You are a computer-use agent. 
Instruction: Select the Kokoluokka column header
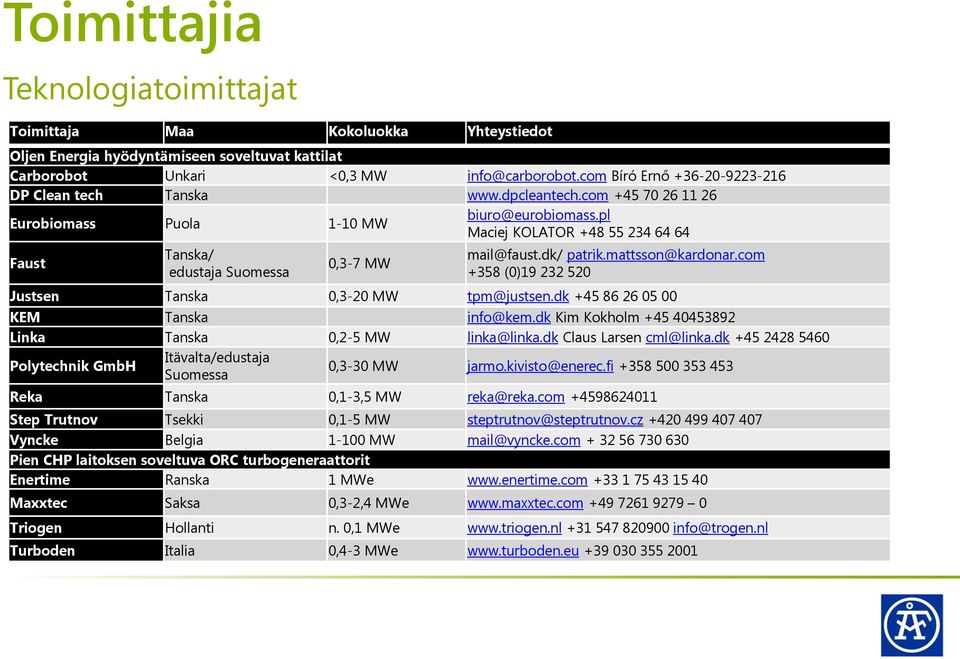(396, 132)
